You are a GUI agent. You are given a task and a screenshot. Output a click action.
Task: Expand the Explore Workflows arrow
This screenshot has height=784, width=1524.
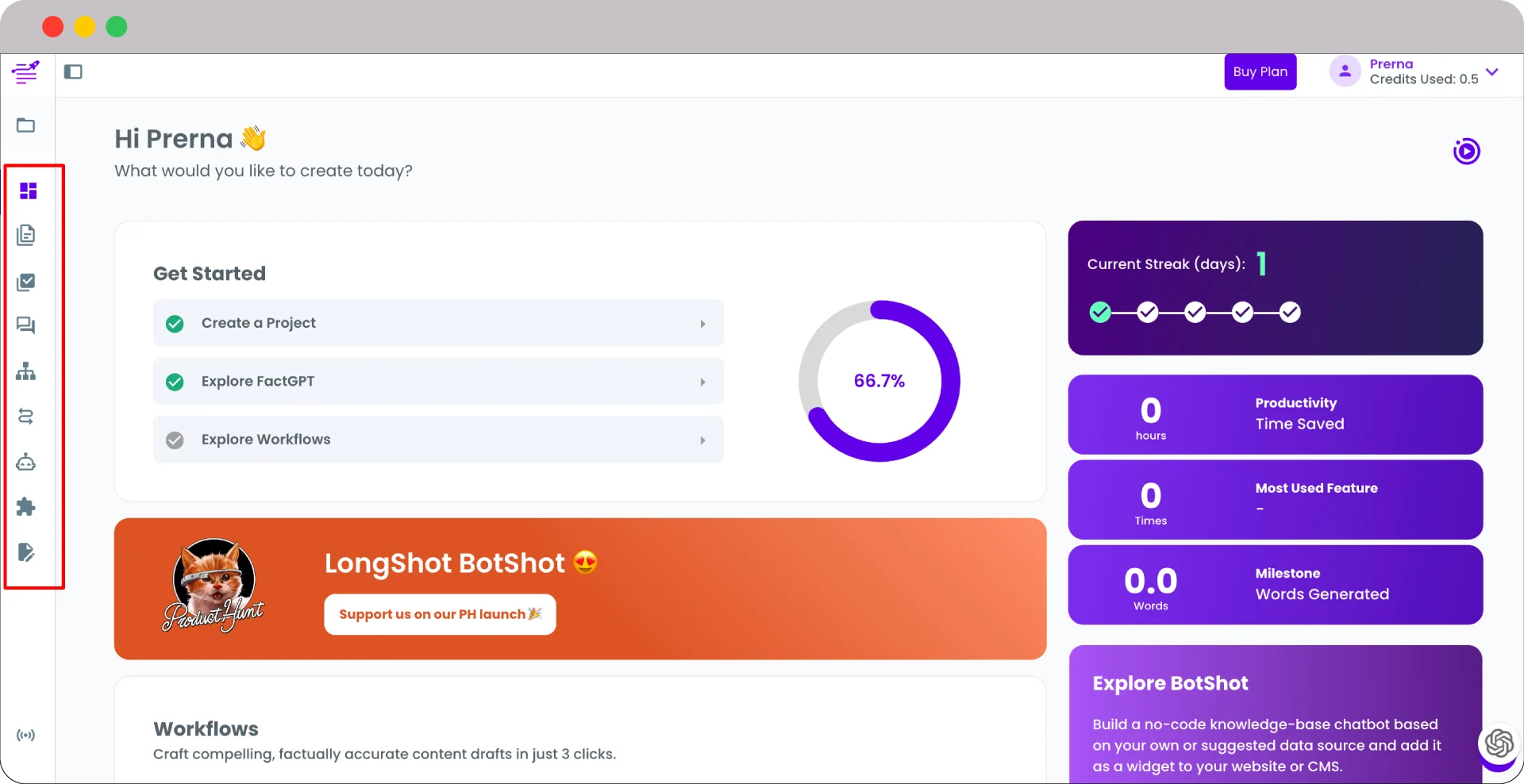(702, 440)
